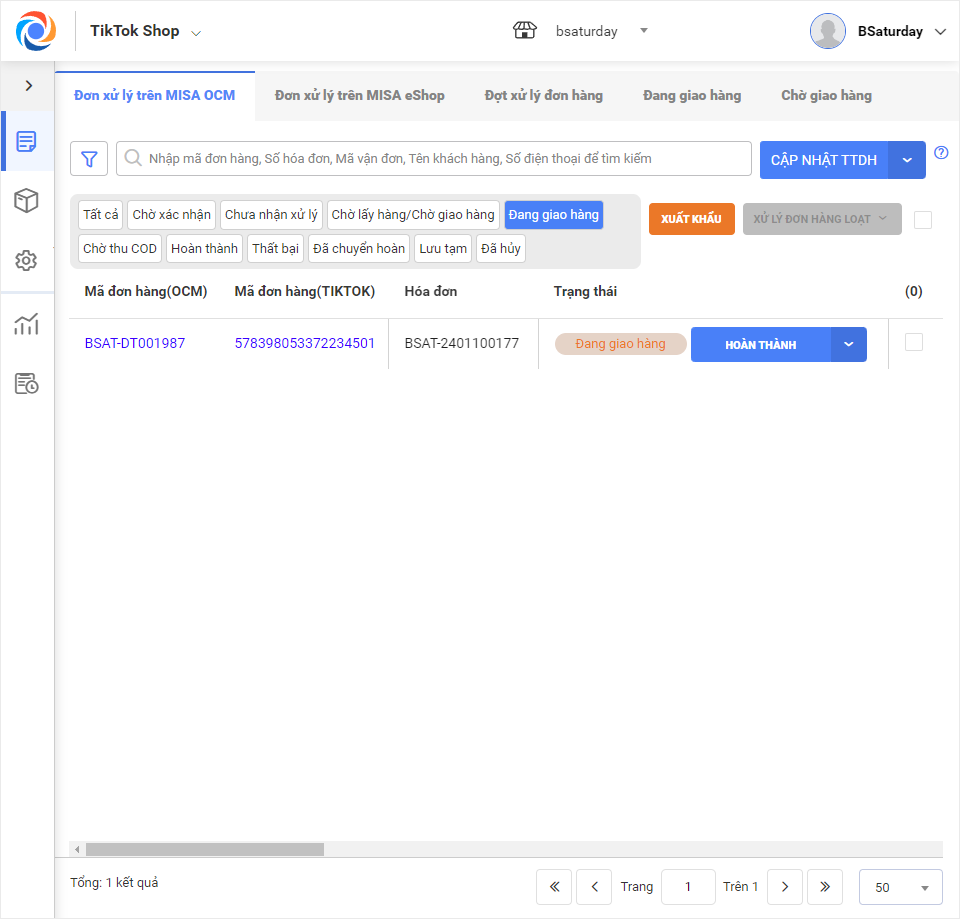Filter by Chờ thu COD status
This screenshot has height=919, width=960.
(120, 249)
